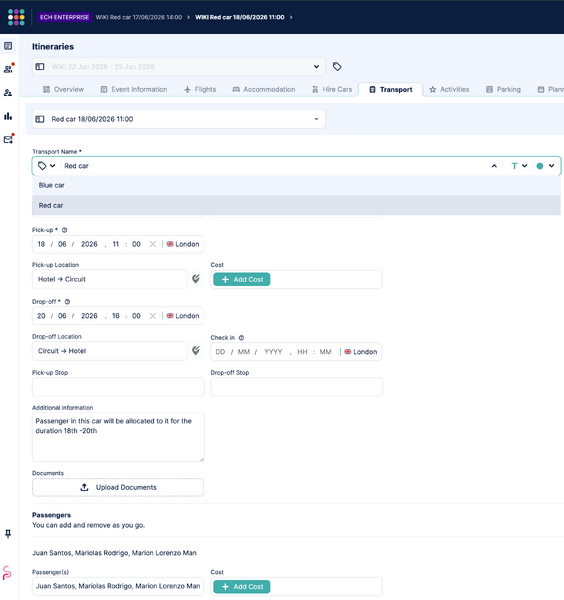This screenshot has width=564, height=600.
Task: Select Red car from the dropdown list
Action: (296, 205)
